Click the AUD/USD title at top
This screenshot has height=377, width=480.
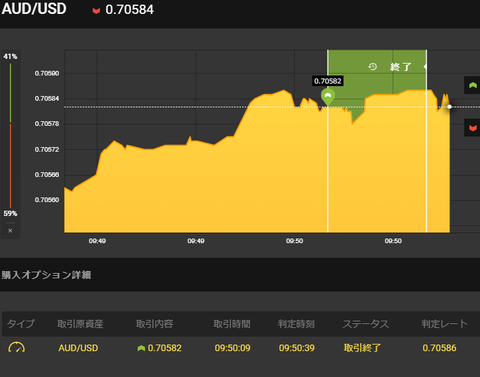pyautogui.click(x=34, y=9)
